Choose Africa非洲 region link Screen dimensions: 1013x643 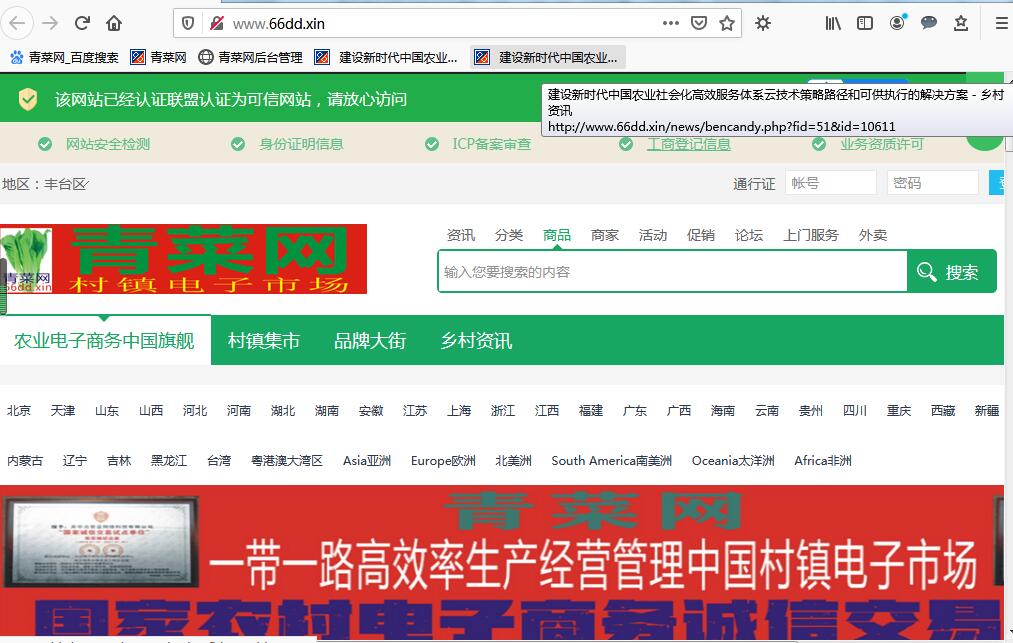point(822,461)
